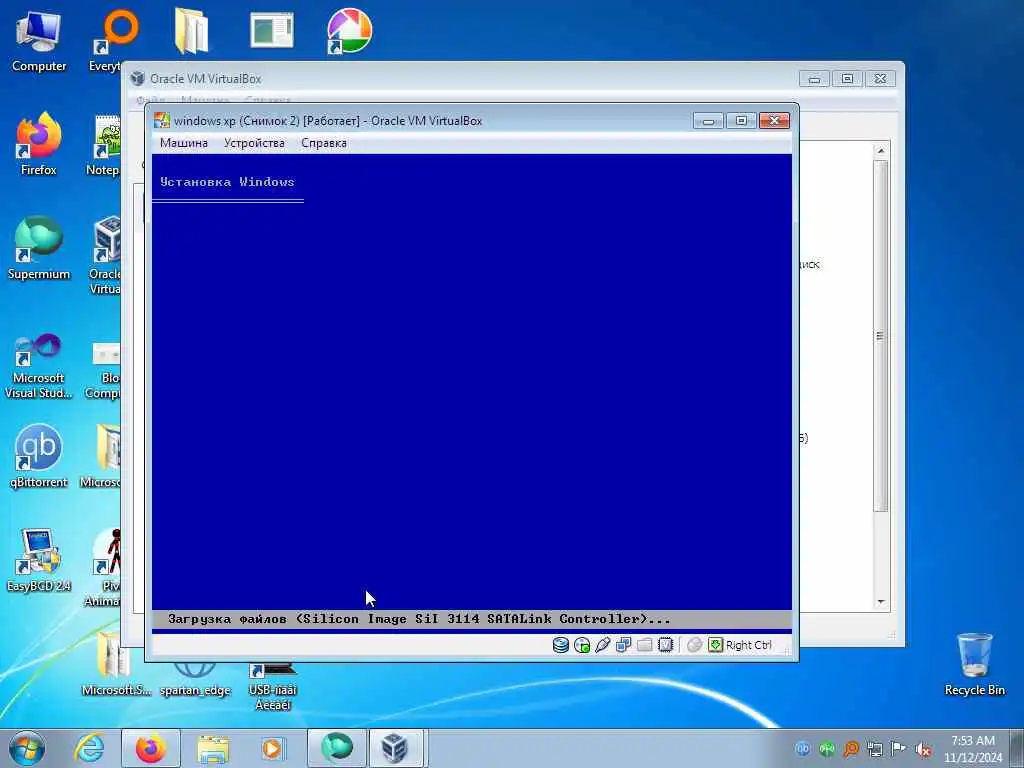This screenshot has width=1024, height=768.
Task: Select the yellow folder icon at desktop top
Action: coord(192,31)
